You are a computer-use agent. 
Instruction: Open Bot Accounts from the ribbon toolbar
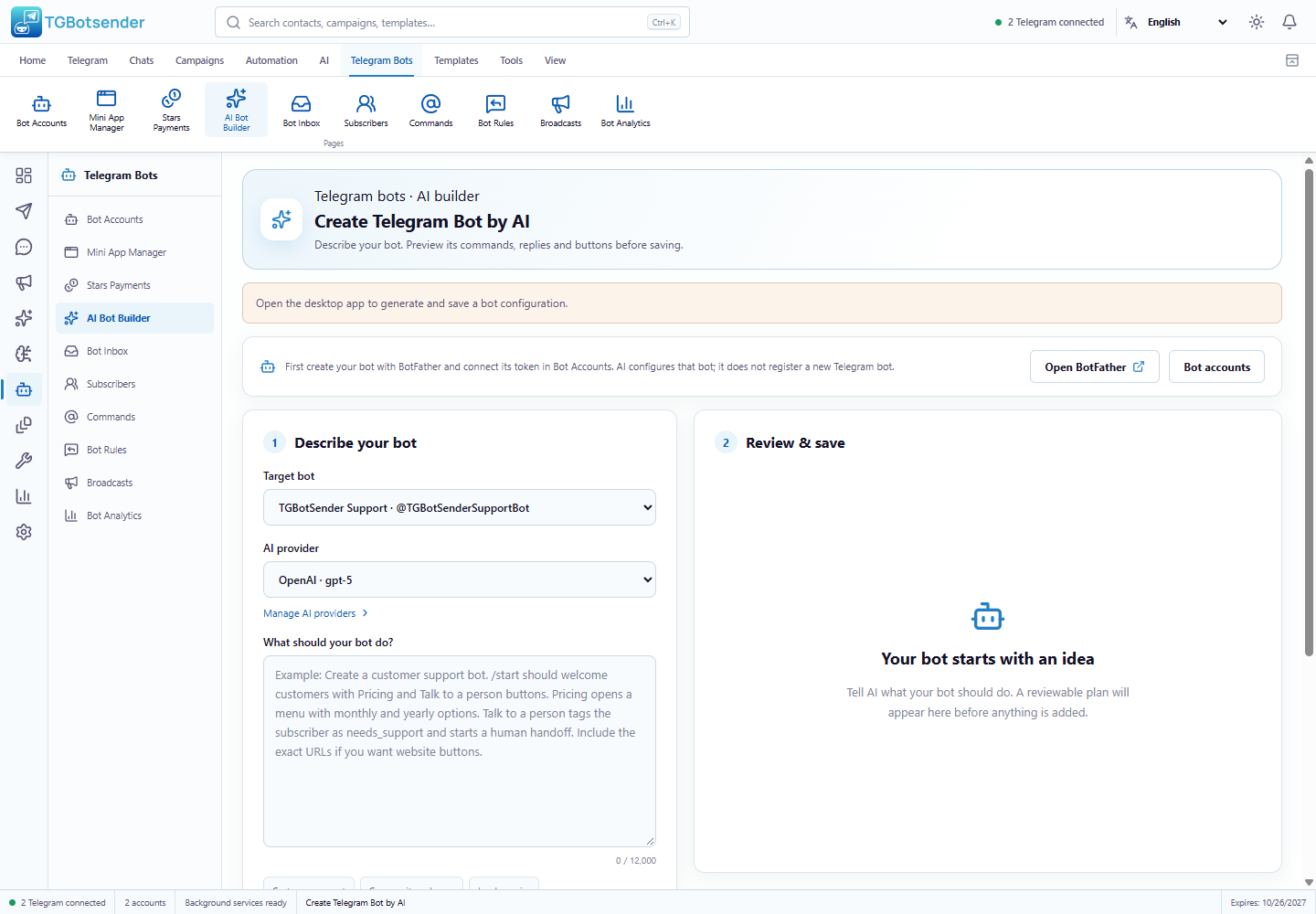(42, 110)
